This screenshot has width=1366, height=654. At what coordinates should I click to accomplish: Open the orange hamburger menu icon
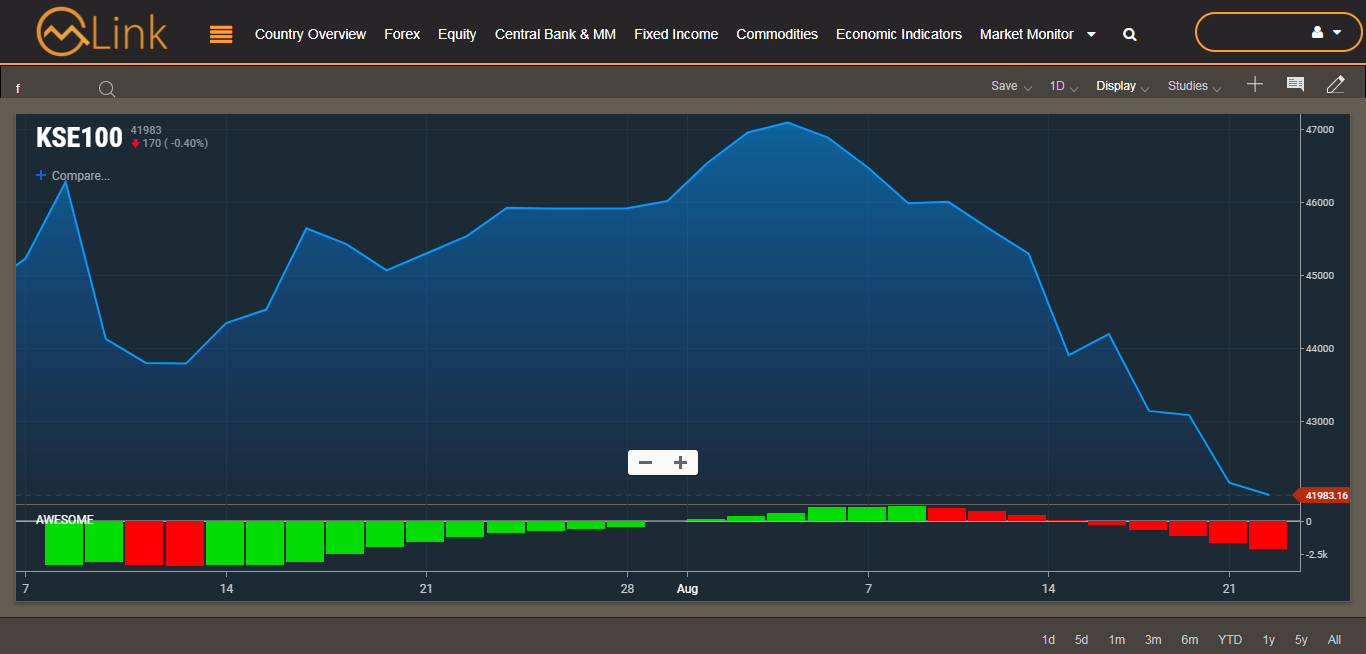(221, 34)
